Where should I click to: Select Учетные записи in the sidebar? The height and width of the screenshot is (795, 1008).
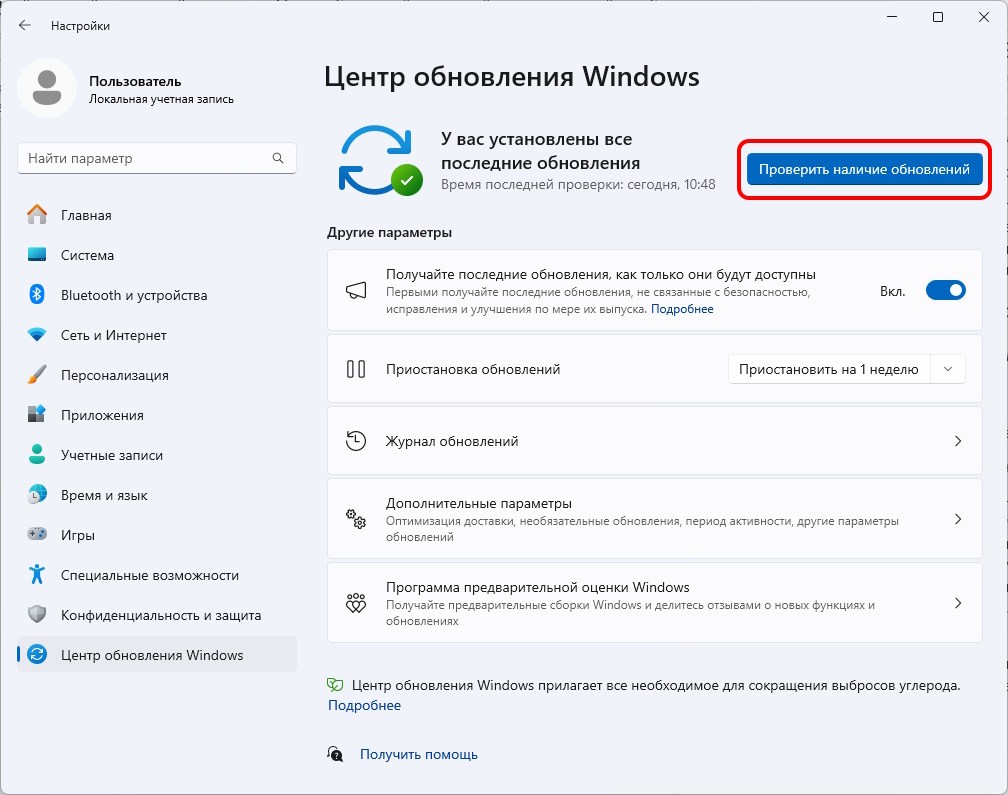pyautogui.click(x=111, y=455)
